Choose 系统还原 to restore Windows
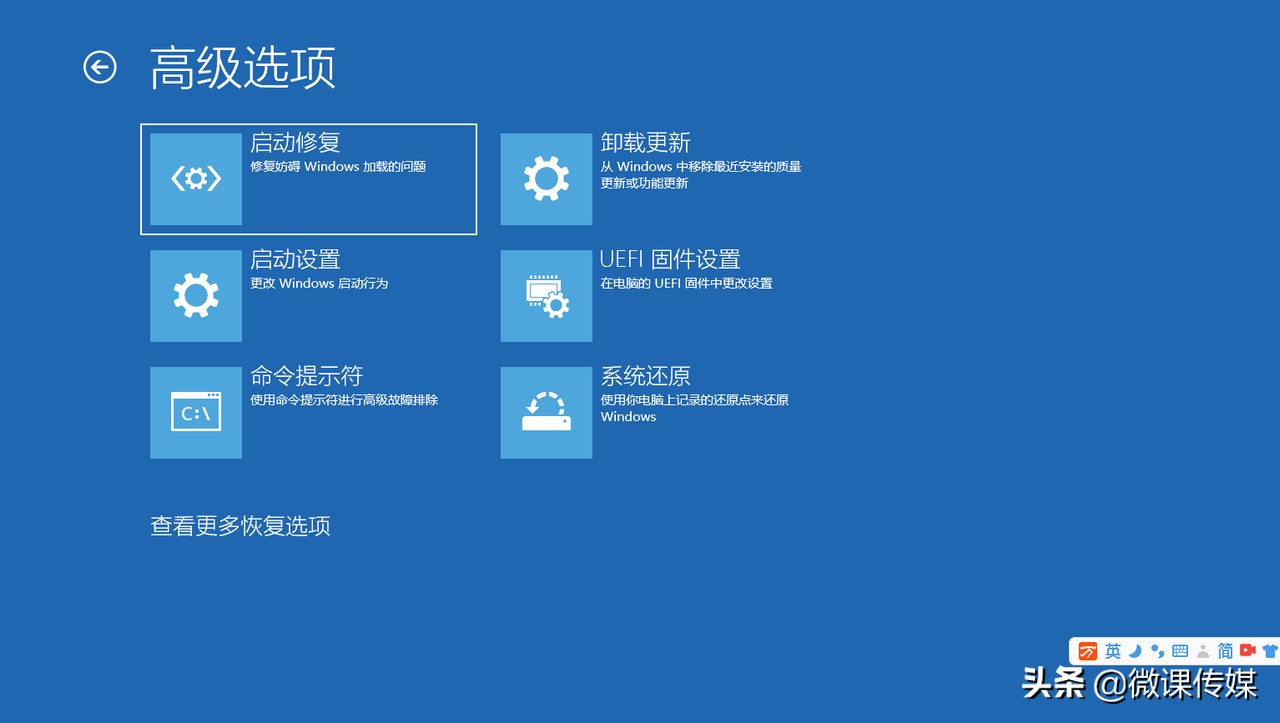Image resolution: width=1280 pixels, height=723 pixels. [660, 412]
